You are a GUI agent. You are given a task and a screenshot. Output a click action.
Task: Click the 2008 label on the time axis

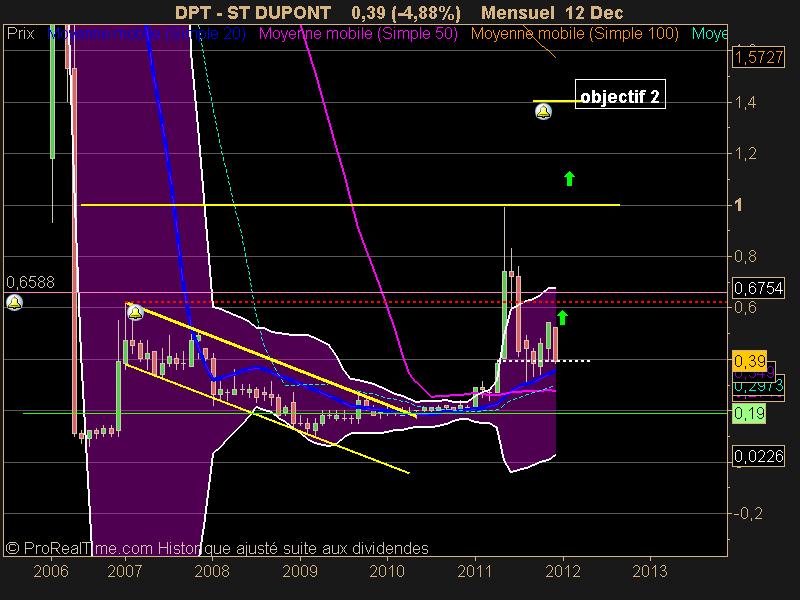click(212, 571)
